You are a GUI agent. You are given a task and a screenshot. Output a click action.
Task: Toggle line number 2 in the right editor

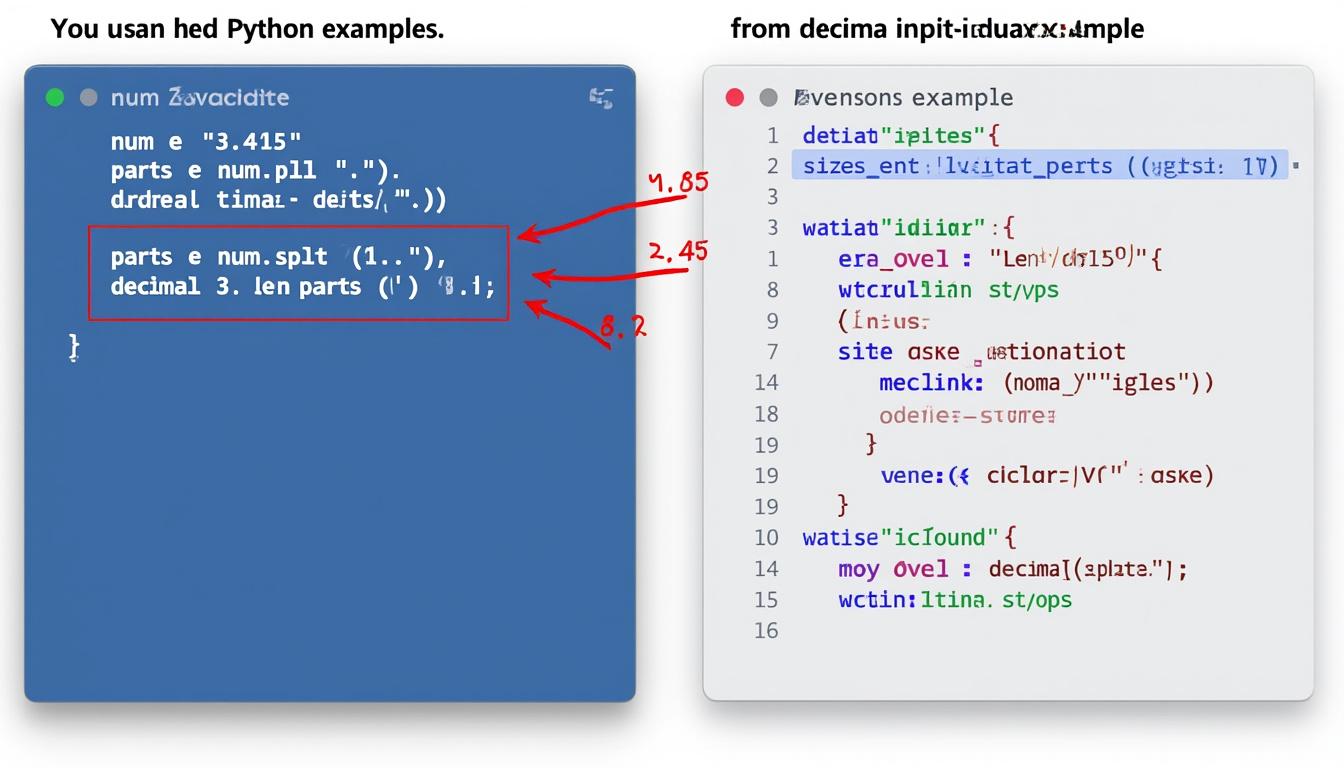[x=771, y=166]
